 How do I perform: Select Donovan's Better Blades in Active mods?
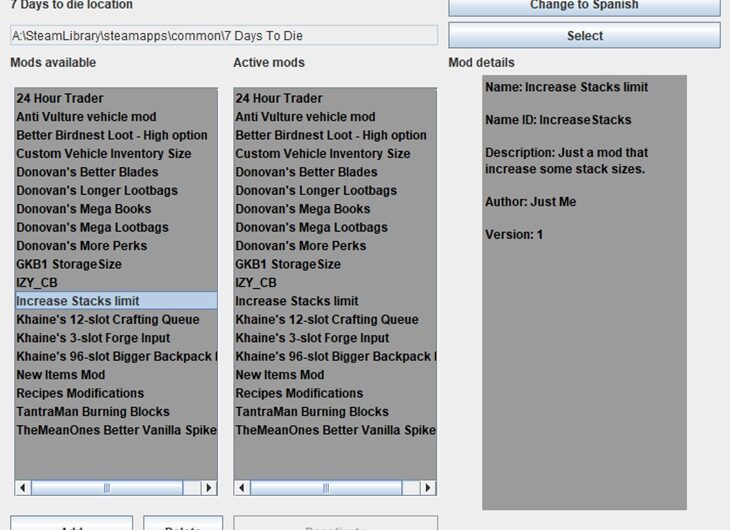pyautogui.click(x=335, y=172)
